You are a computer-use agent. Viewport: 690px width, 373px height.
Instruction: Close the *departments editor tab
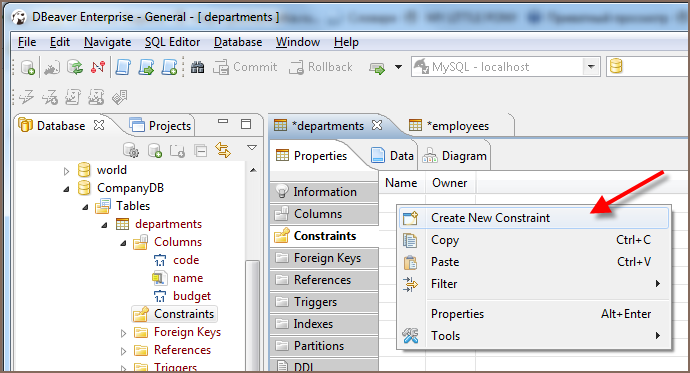point(377,125)
